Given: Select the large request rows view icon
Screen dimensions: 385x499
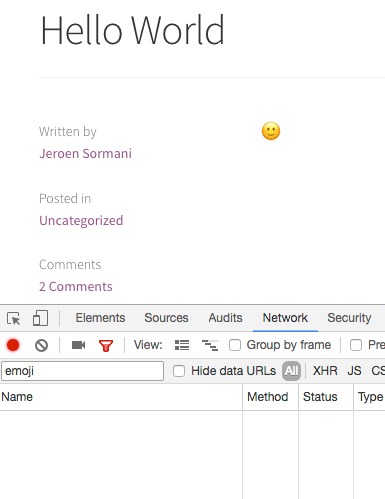Looking at the screenshot, I should 182,345.
